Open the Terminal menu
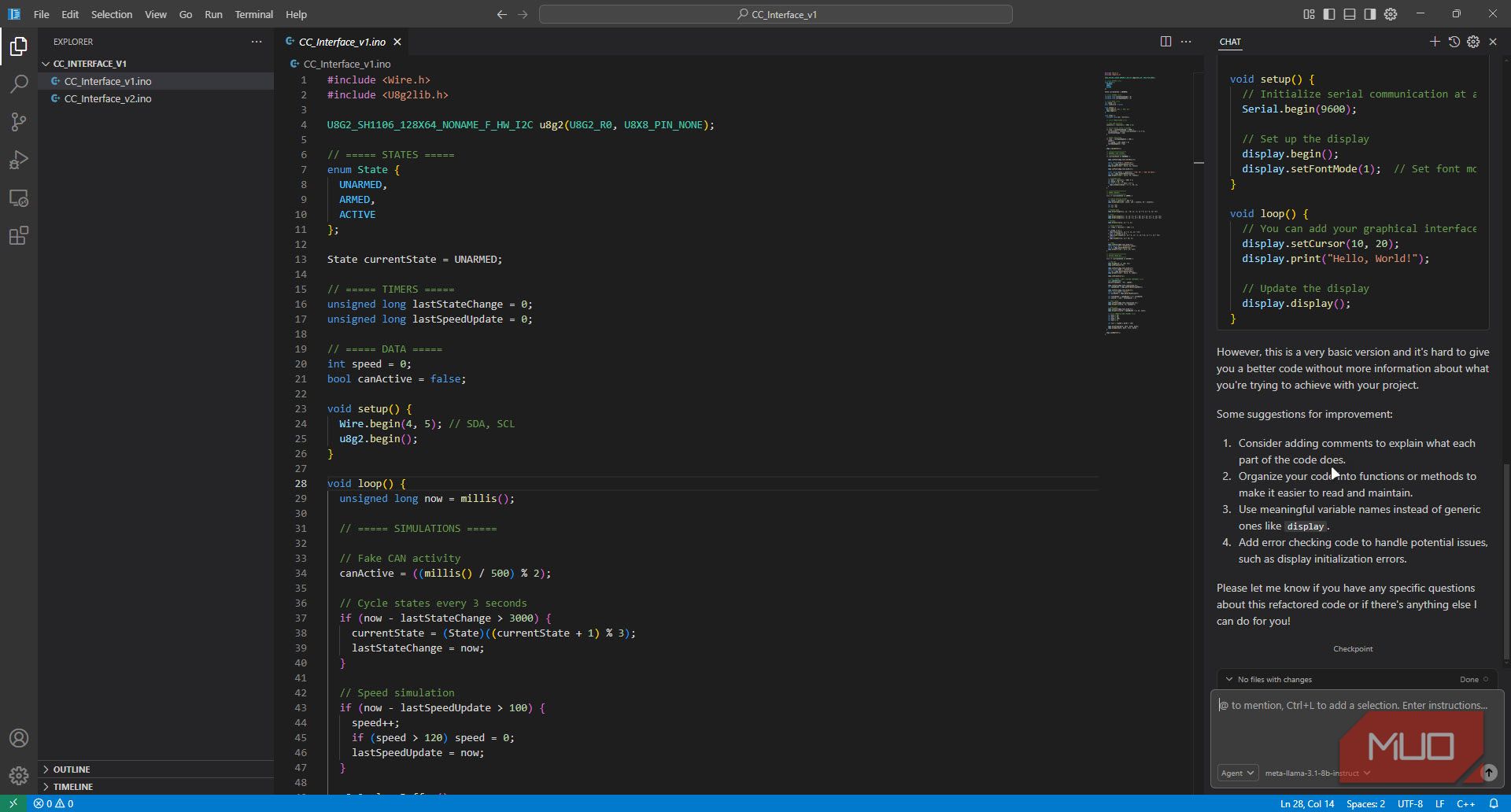 tap(253, 14)
